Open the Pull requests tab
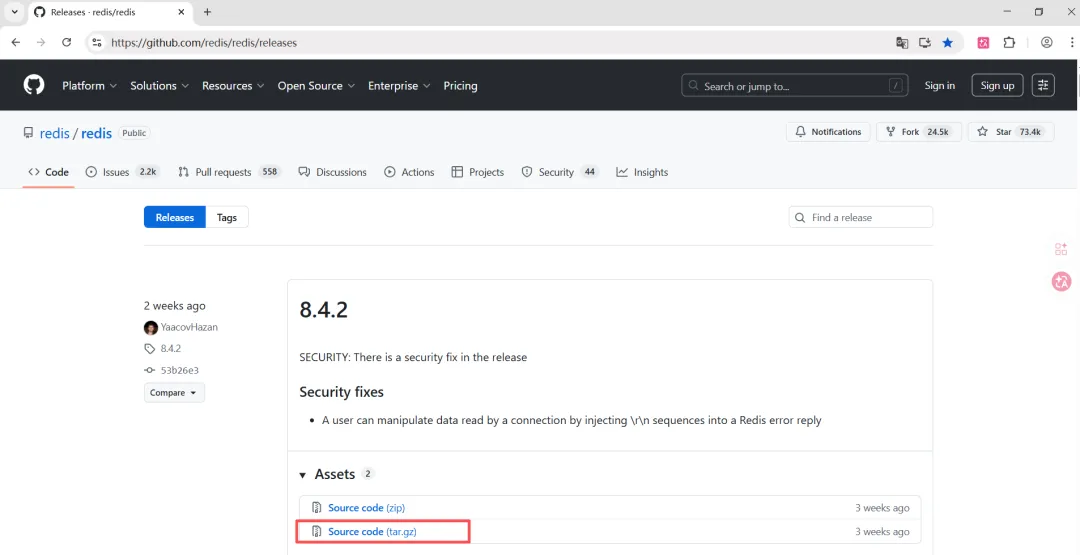Viewport: 1080px width, 555px height. [229, 172]
